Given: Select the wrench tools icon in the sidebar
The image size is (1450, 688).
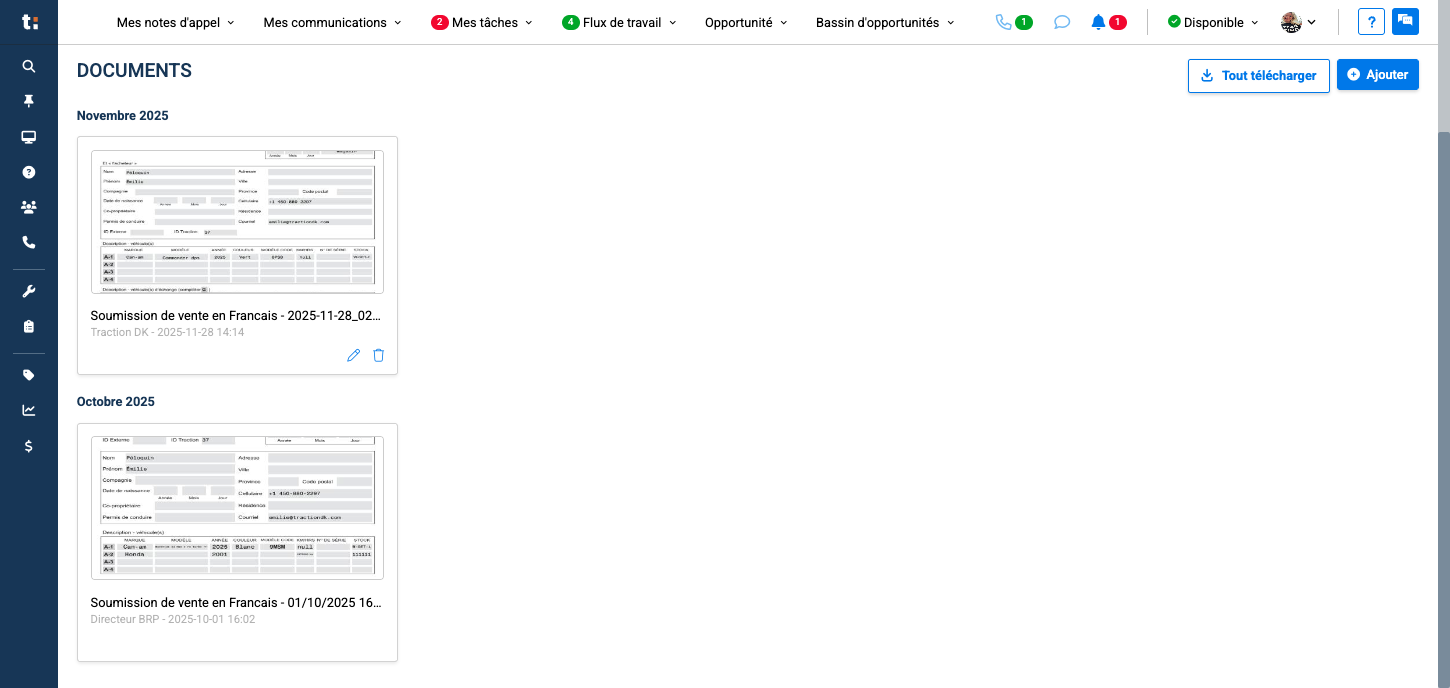Looking at the screenshot, I should pos(28,290).
